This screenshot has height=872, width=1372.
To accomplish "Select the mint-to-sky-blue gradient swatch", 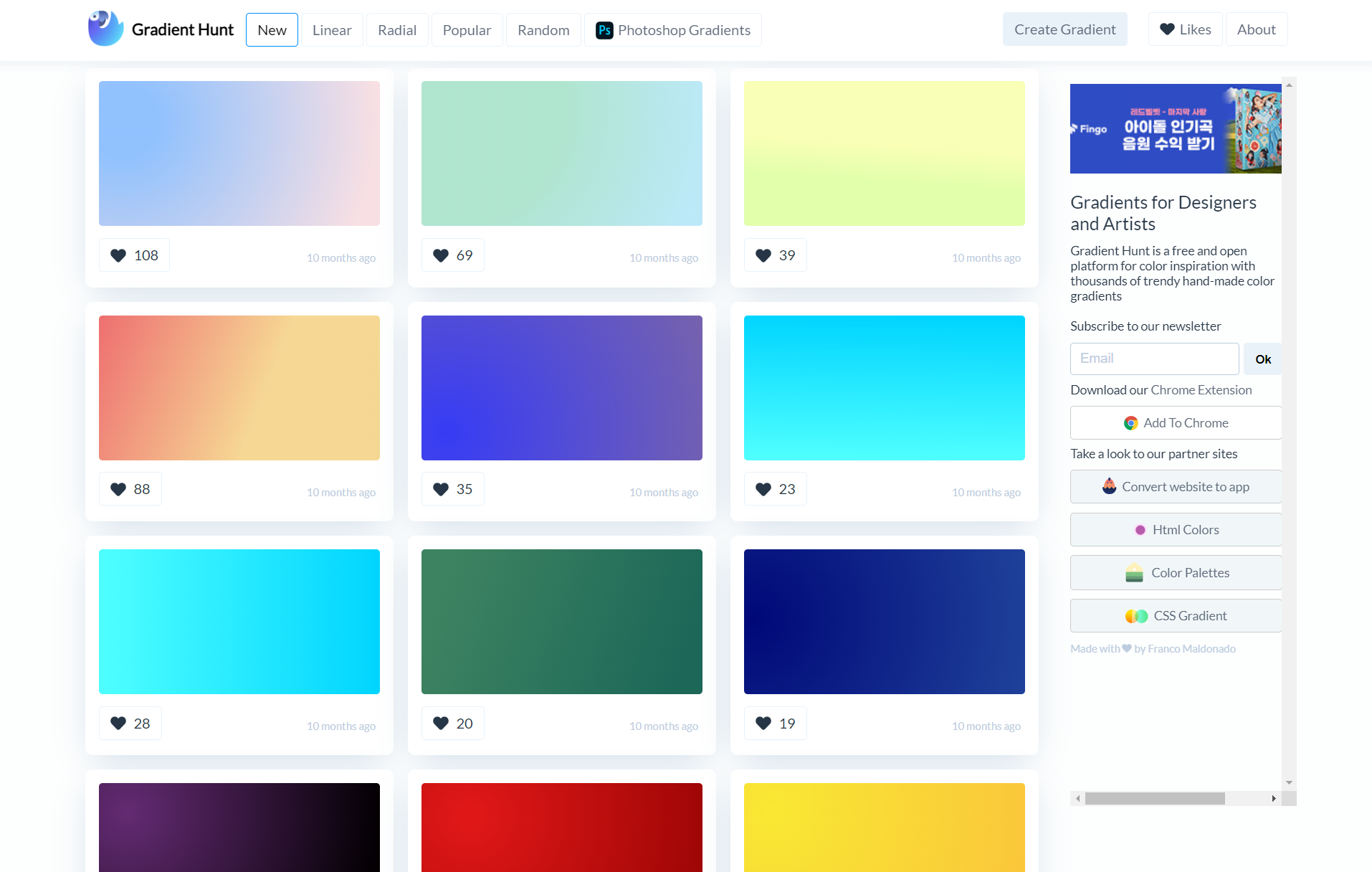I will click(x=562, y=153).
